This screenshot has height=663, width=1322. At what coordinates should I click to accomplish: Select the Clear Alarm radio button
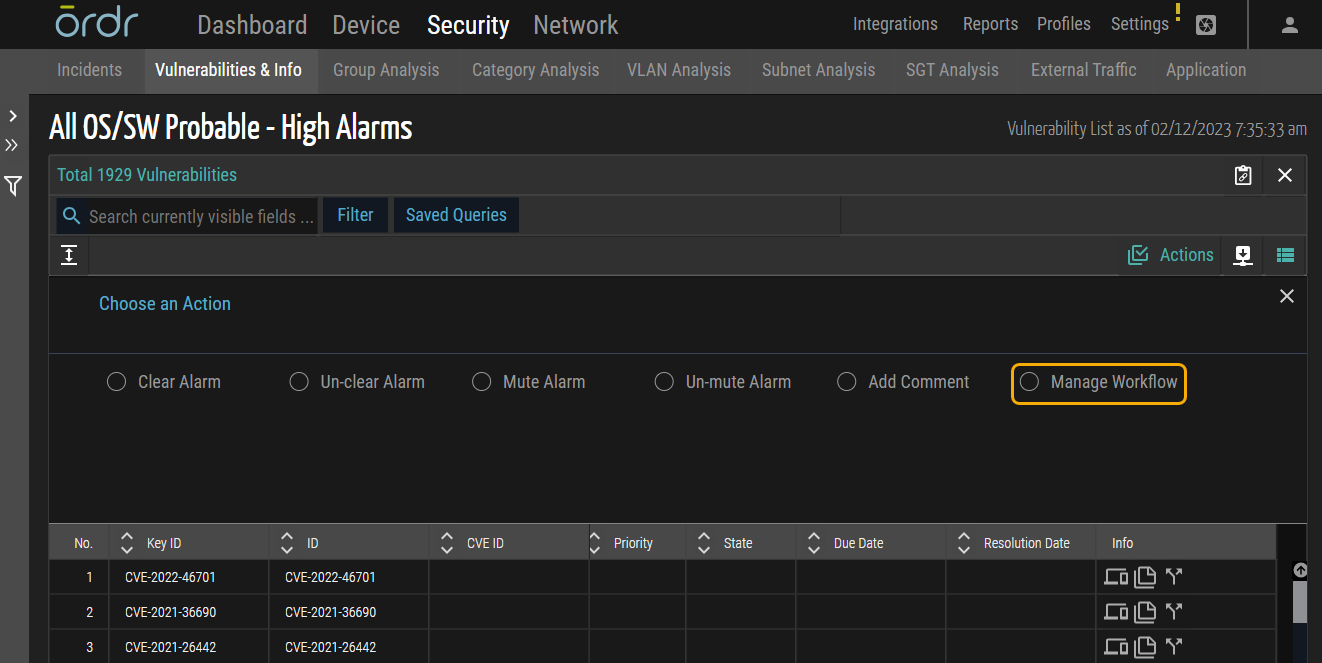point(116,382)
